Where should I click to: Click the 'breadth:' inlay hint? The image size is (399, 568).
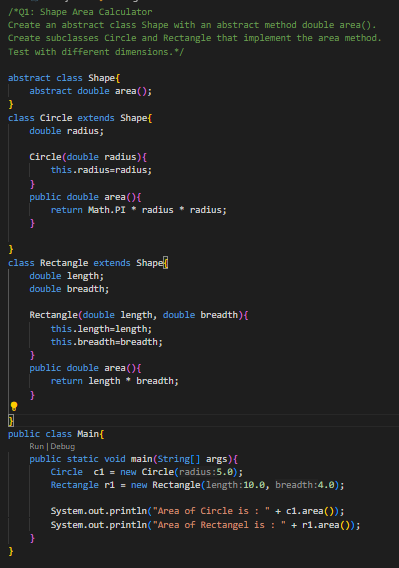click(296, 485)
